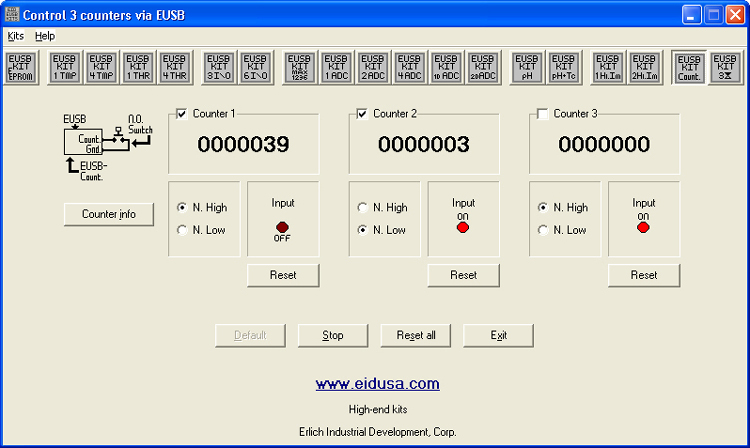Open the www.eidusa.com link
Screen dimensions: 750x448
[377, 383]
